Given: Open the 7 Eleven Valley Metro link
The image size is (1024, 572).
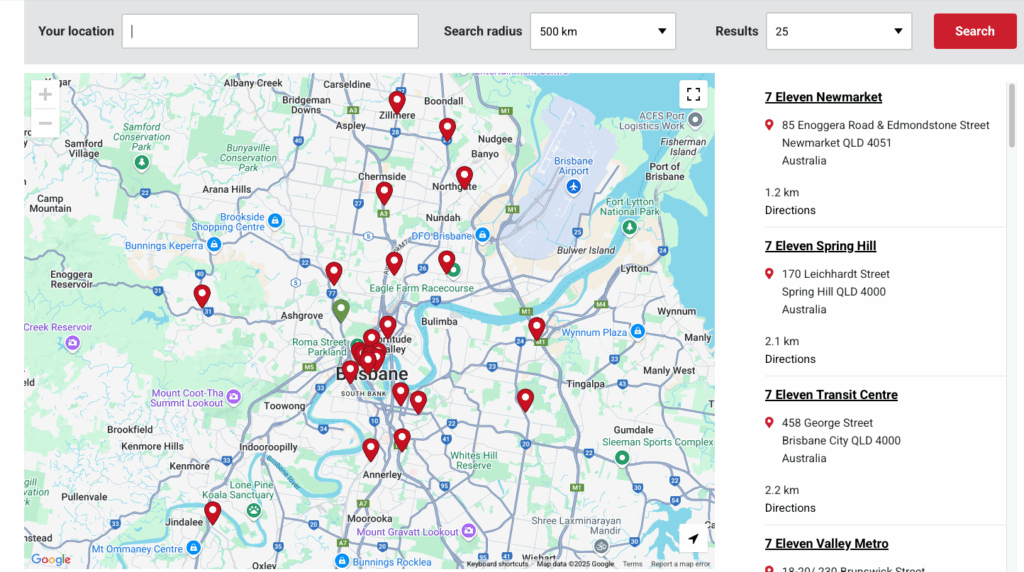Looking at the screenshot, I should (x=826, y=544).
